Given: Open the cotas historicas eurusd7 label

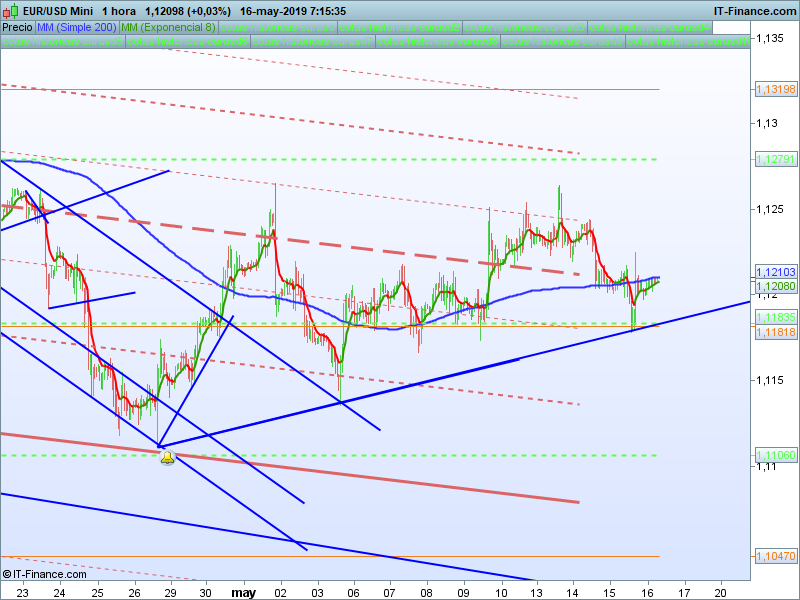Looking at the screenshot, I should 312,41.
